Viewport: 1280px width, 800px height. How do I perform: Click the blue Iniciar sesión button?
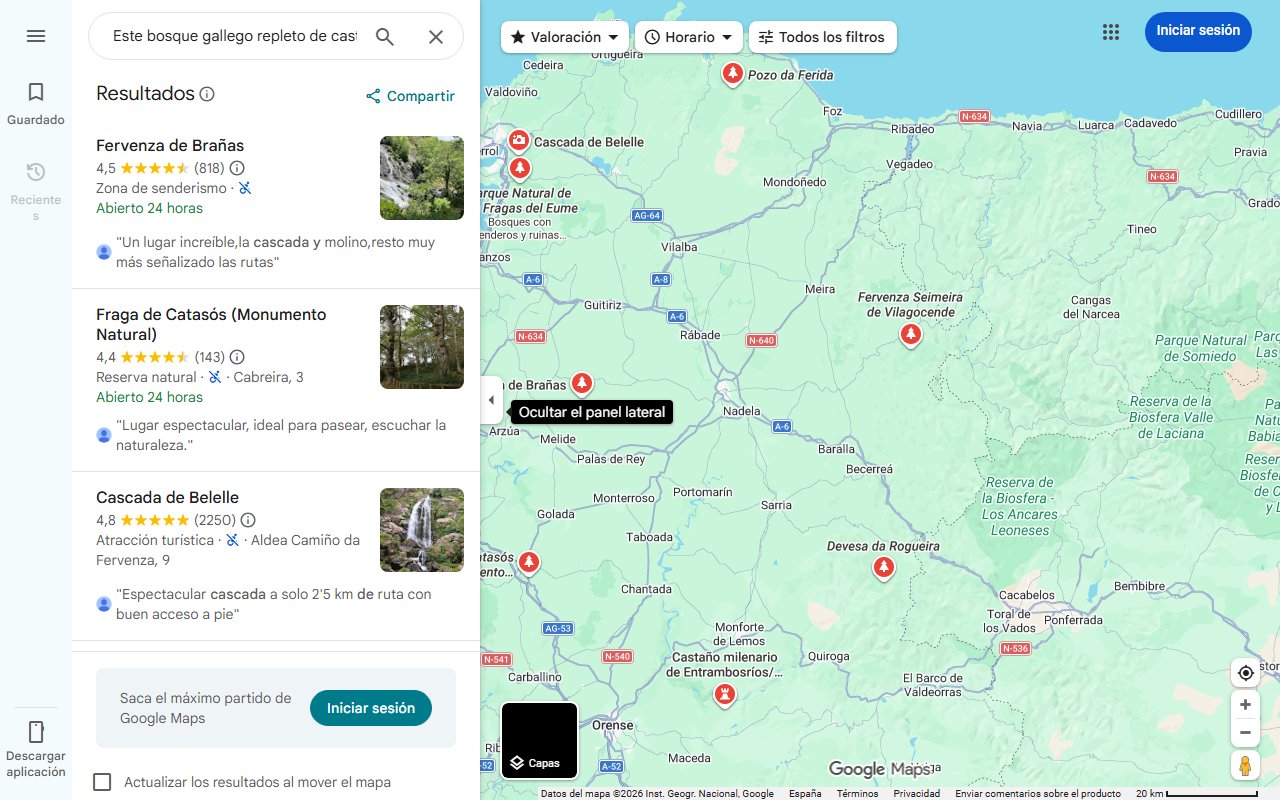[x=1198, y=31]
